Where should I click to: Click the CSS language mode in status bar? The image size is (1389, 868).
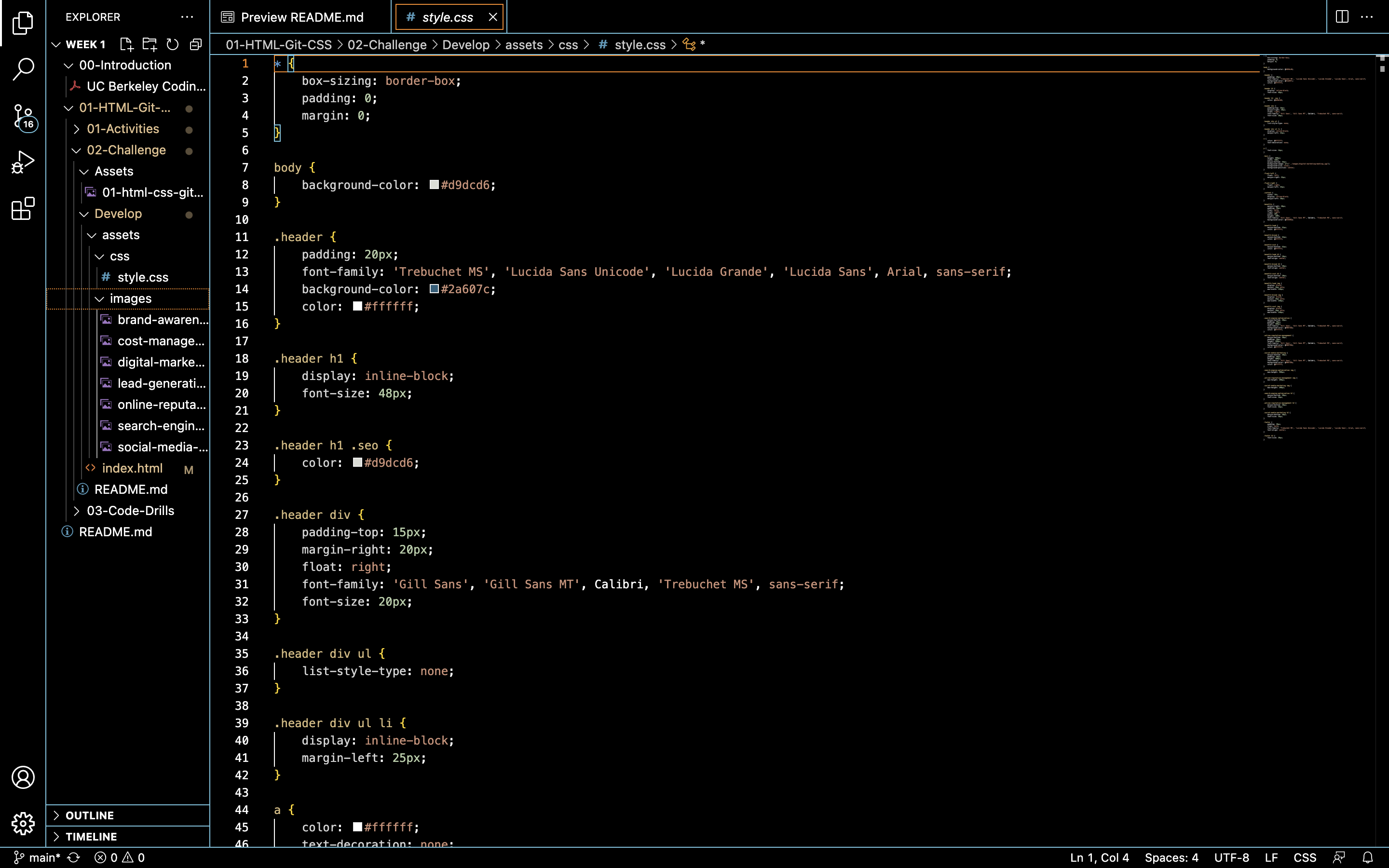[x=1304, y=857]
